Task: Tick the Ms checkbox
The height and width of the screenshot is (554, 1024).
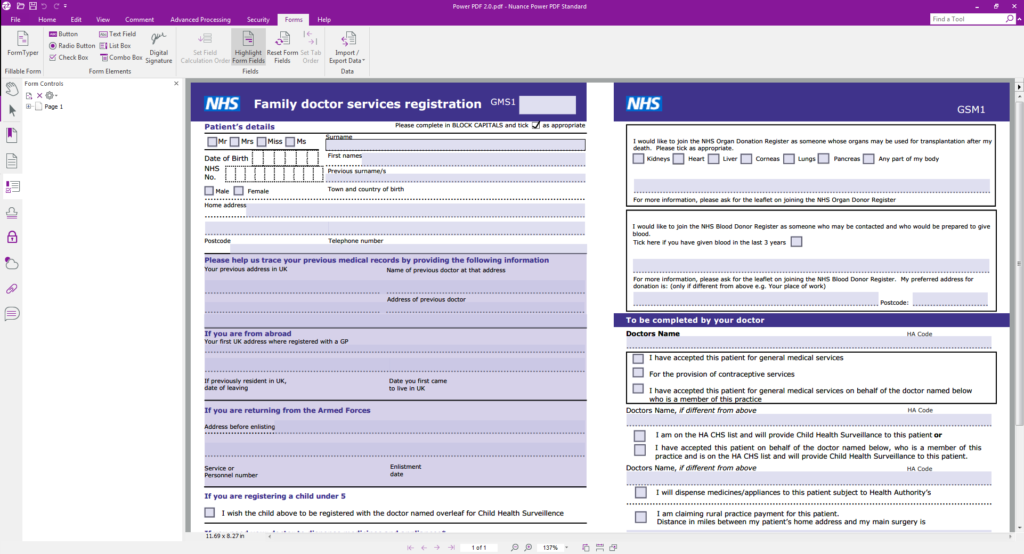Action: [x=290, y=142]
